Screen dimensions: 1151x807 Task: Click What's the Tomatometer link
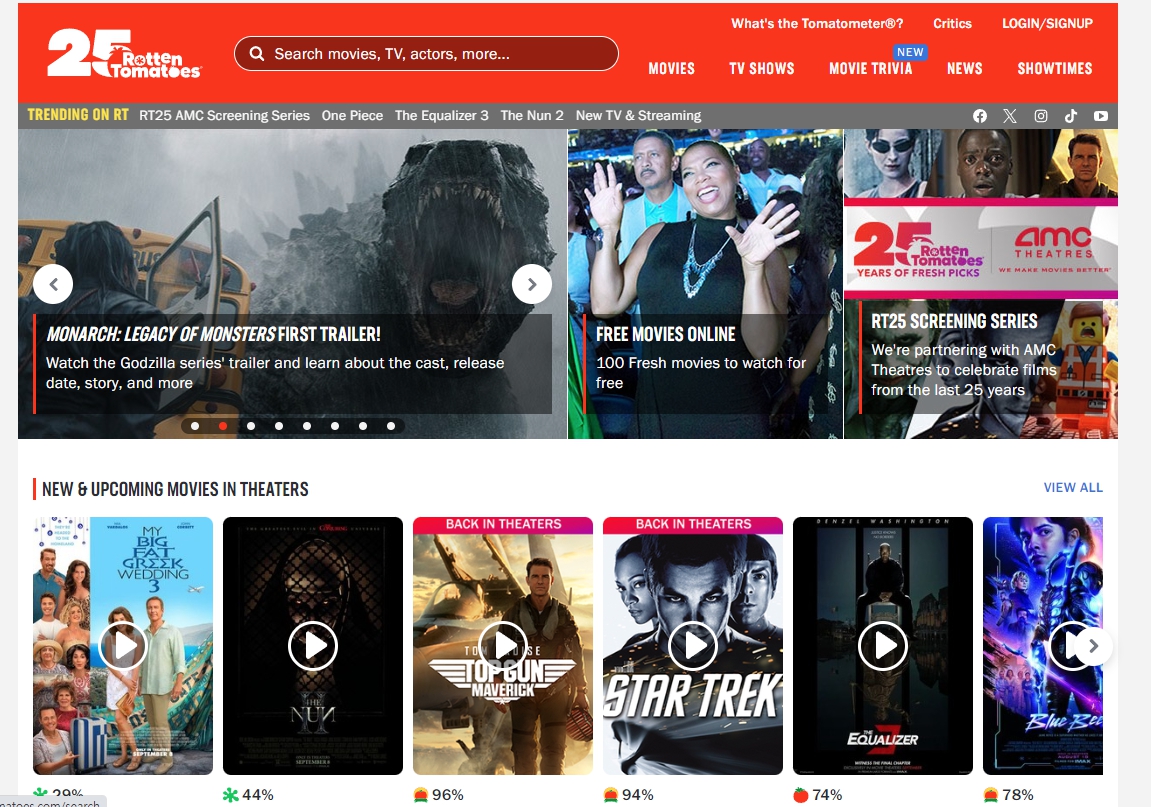[x=817, y=23]
